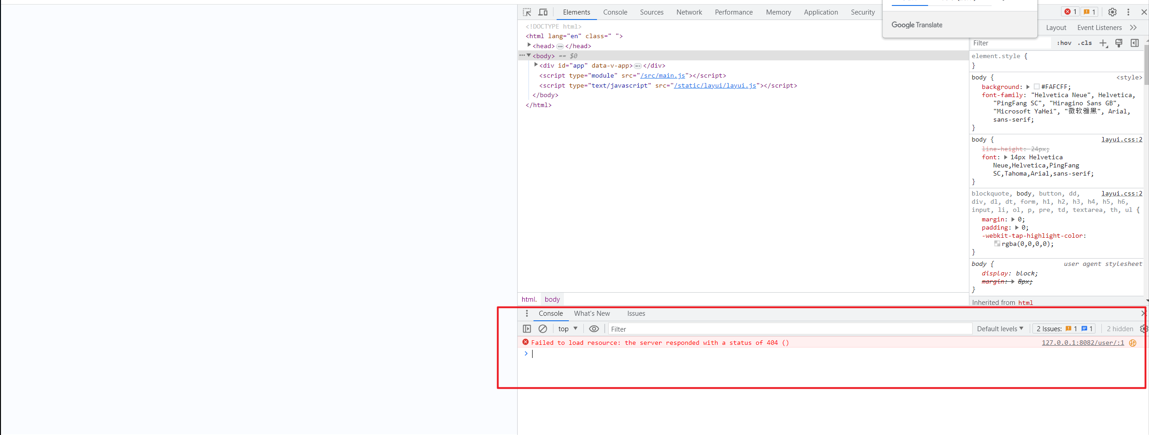Switch to the top Console panel tab
The image size is (1149, 435).
(x=615, y=12)
